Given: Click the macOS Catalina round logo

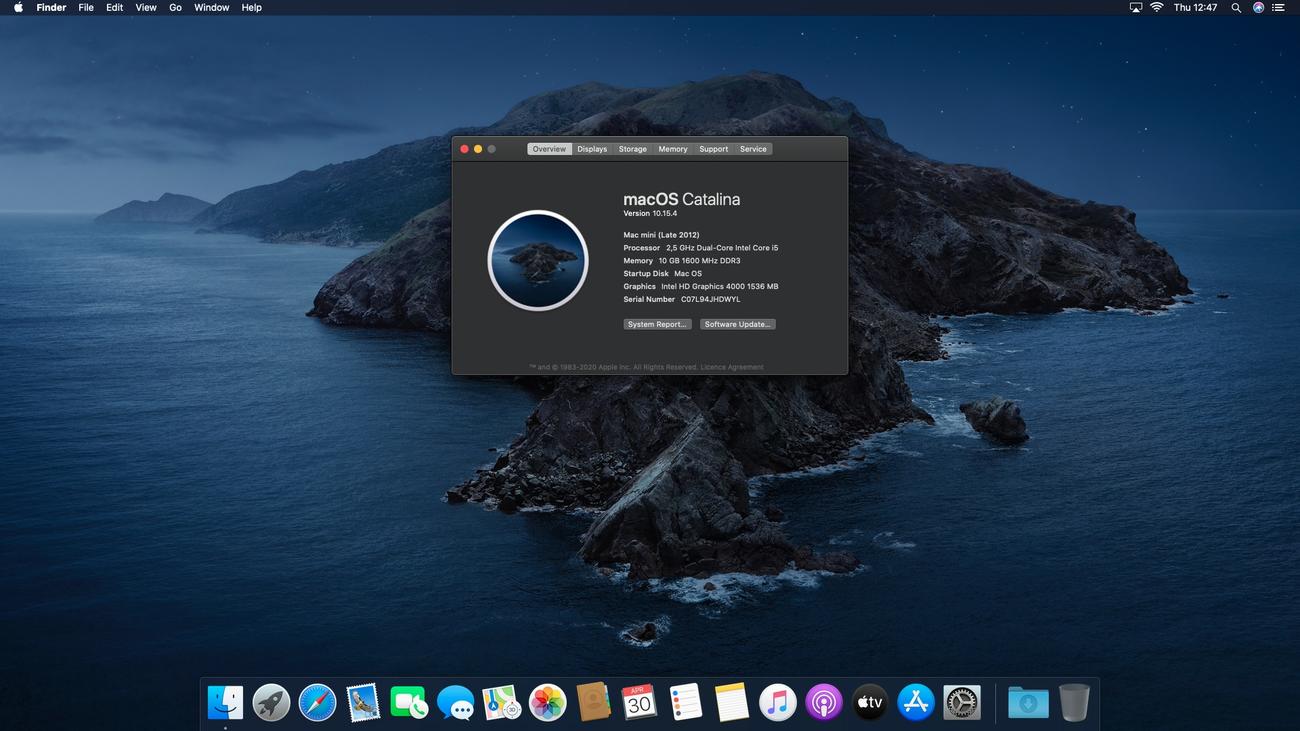Looking at the screenshot, I should pyautogui.click(x=538, y=260).
